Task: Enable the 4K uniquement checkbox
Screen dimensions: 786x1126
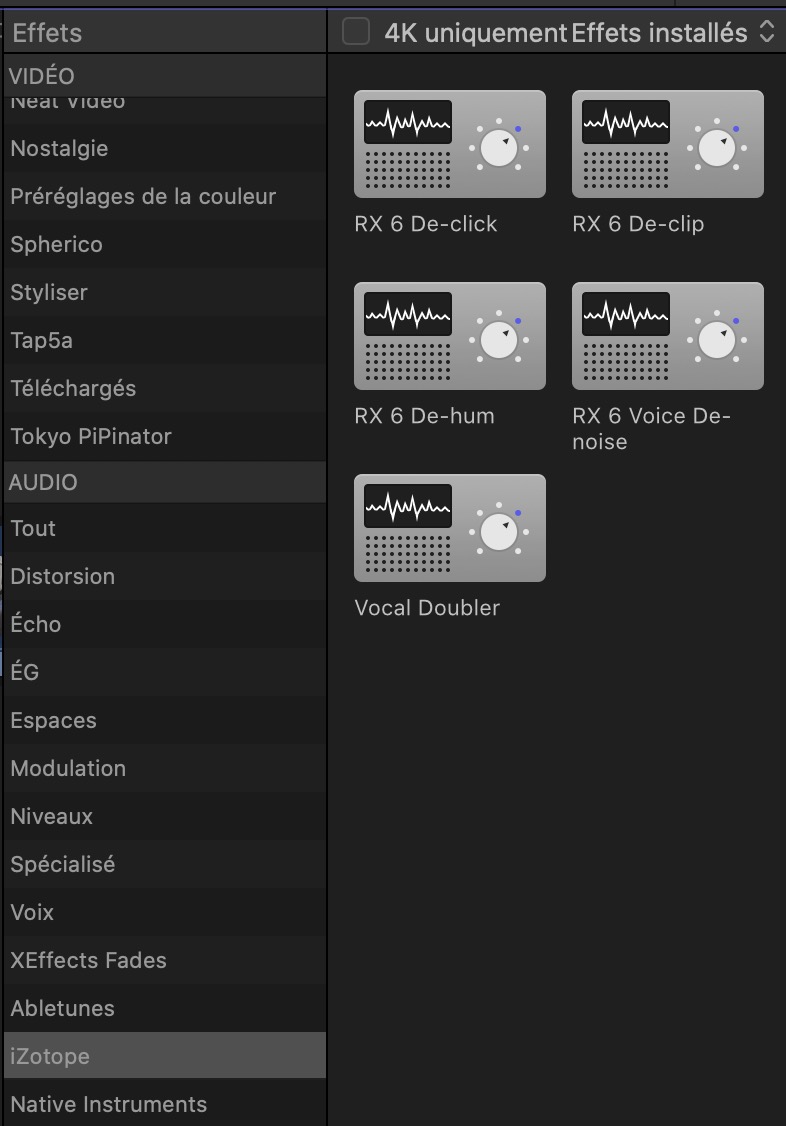Action: click(356, 32)
